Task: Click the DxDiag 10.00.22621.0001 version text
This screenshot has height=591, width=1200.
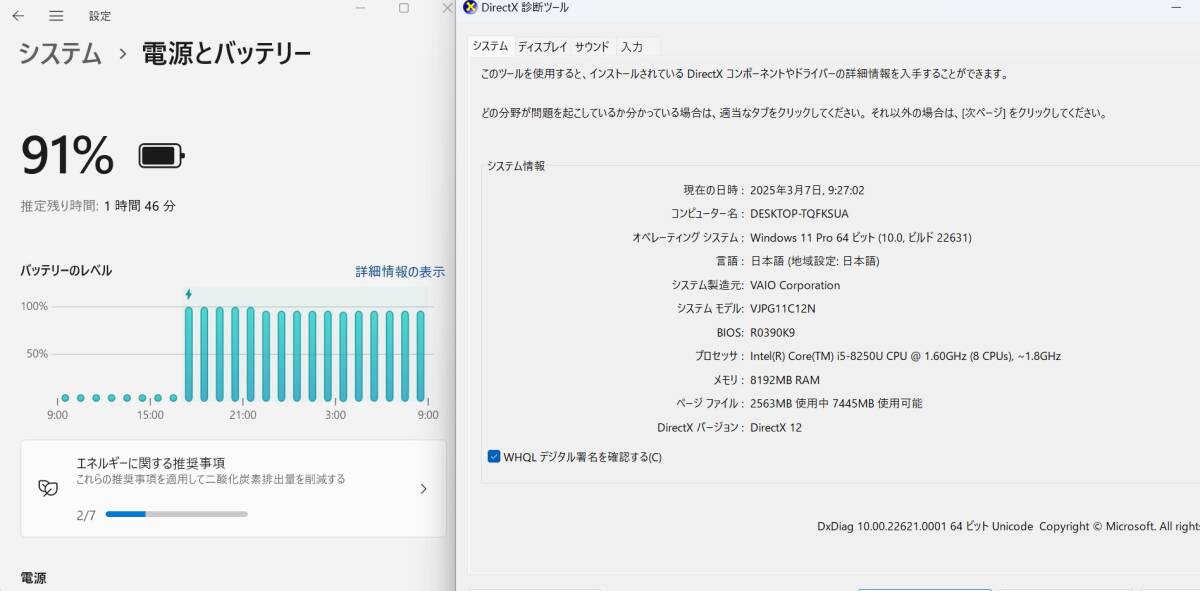Action: coord(925,526)
